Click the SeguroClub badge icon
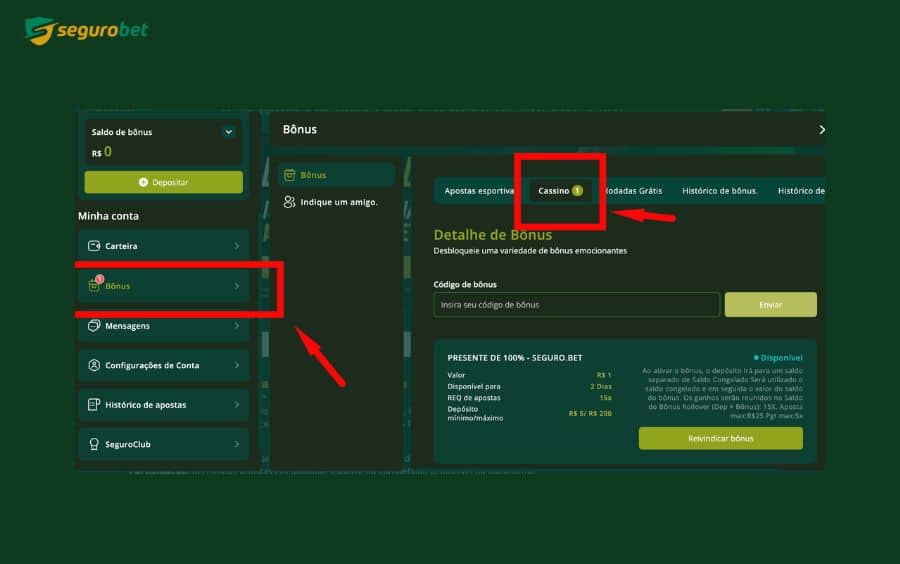This screenshot has width=900, height=564. [x=94, y=444]
